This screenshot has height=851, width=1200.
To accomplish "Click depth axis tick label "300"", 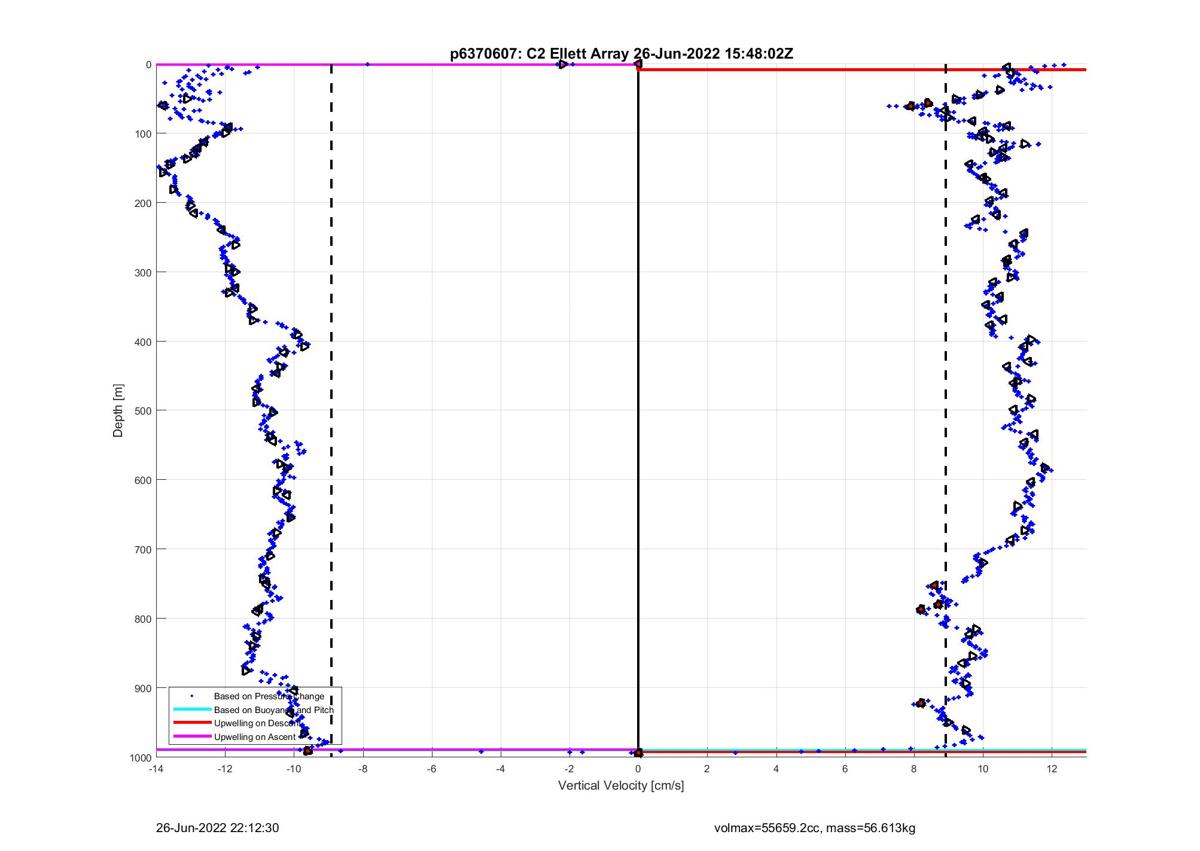I will (x=141, y=272).
